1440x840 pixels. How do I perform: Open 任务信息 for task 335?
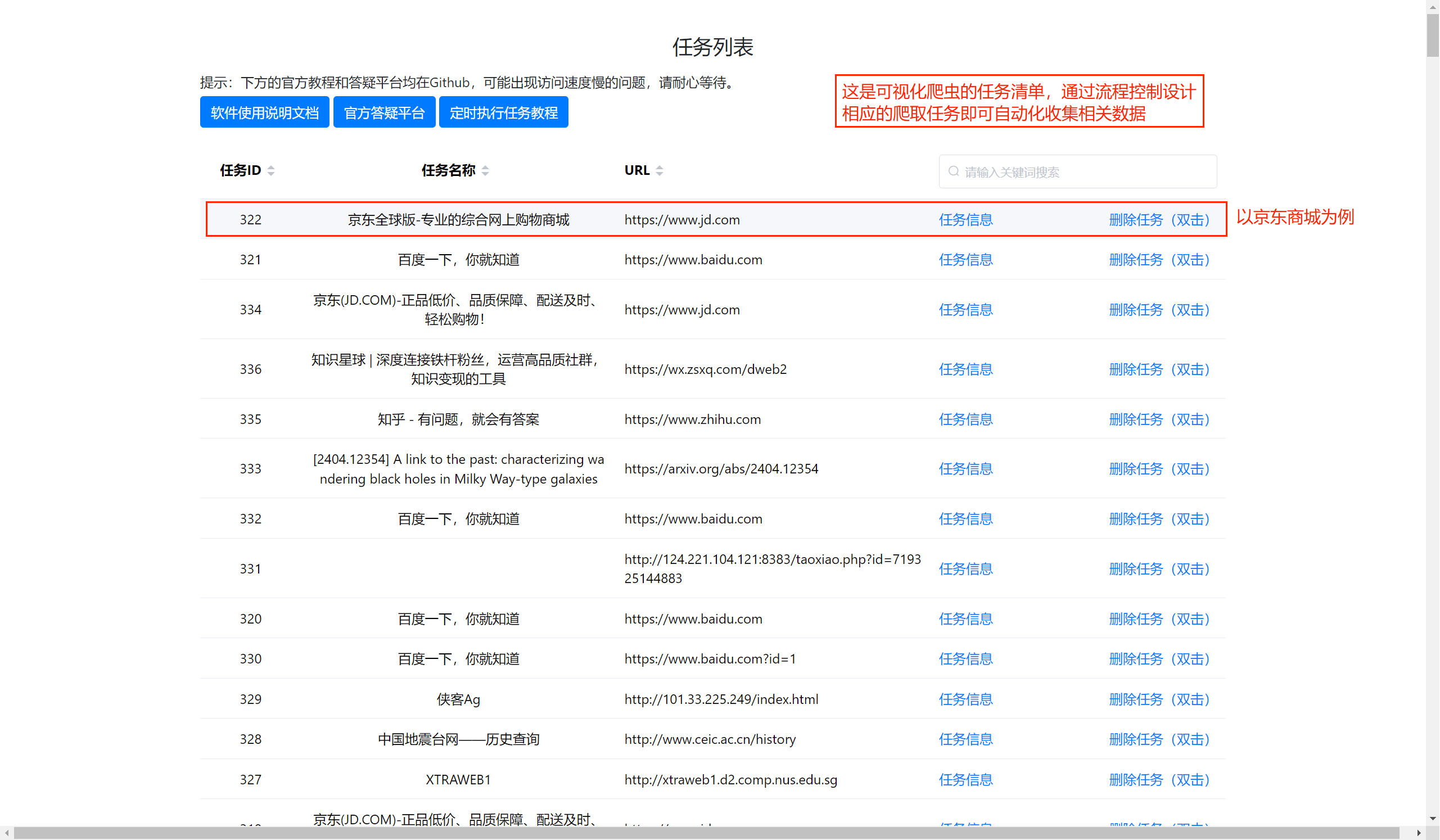click(965, 419)
